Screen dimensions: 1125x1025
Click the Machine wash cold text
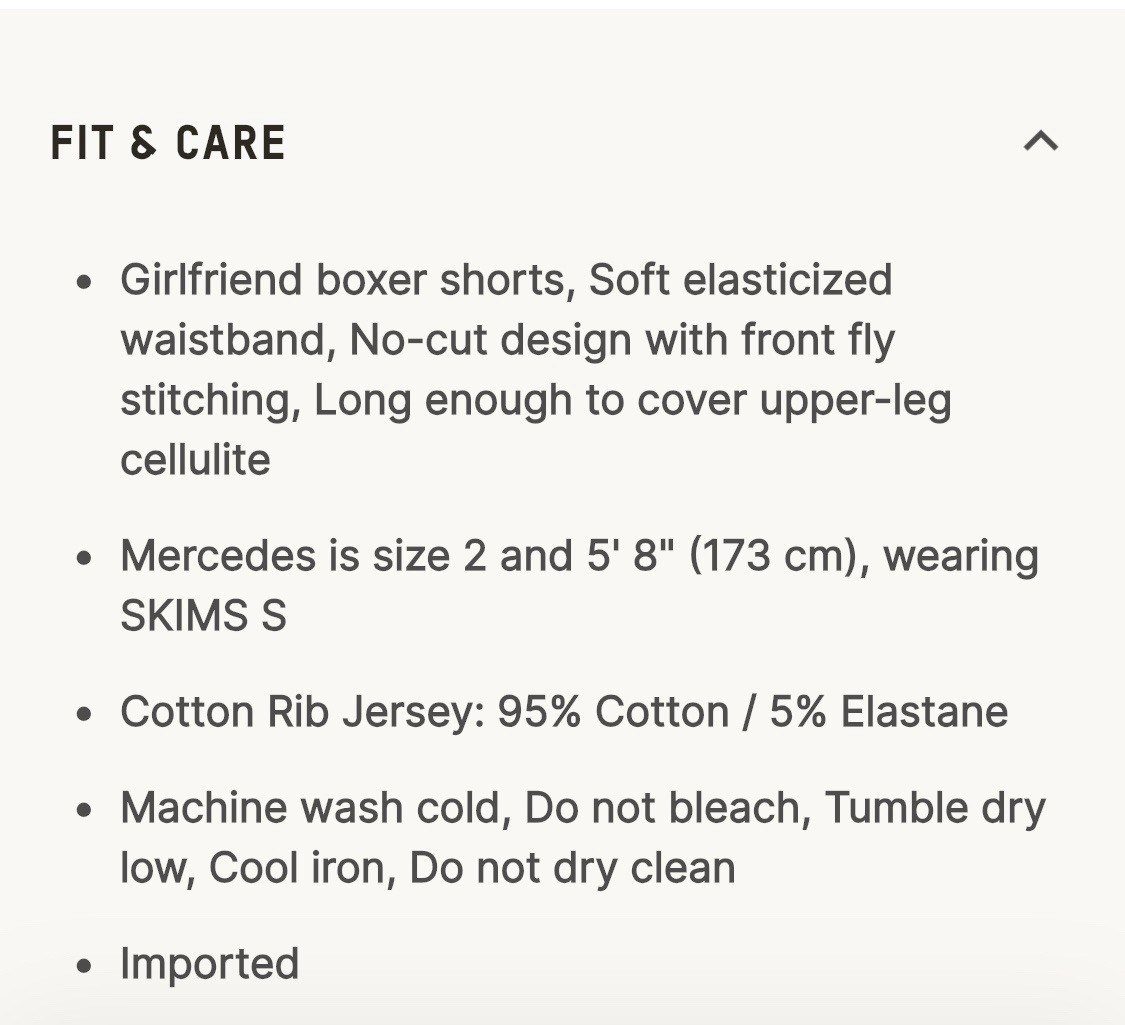point(310,808)
